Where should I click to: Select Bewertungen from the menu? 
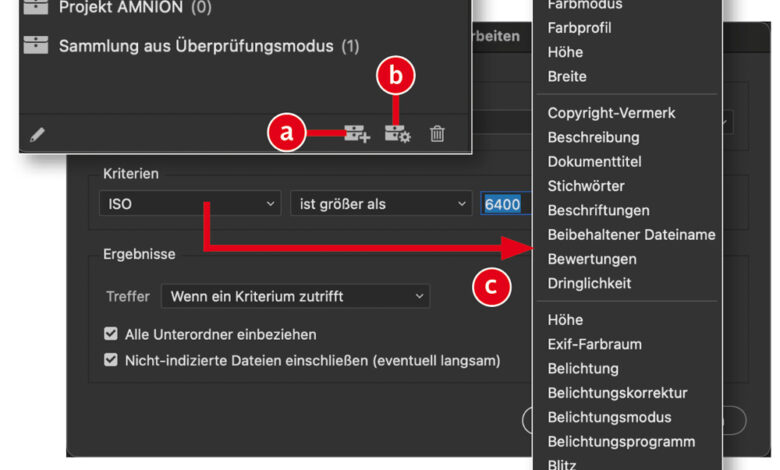pyautogui.click(x=592, y=259)
